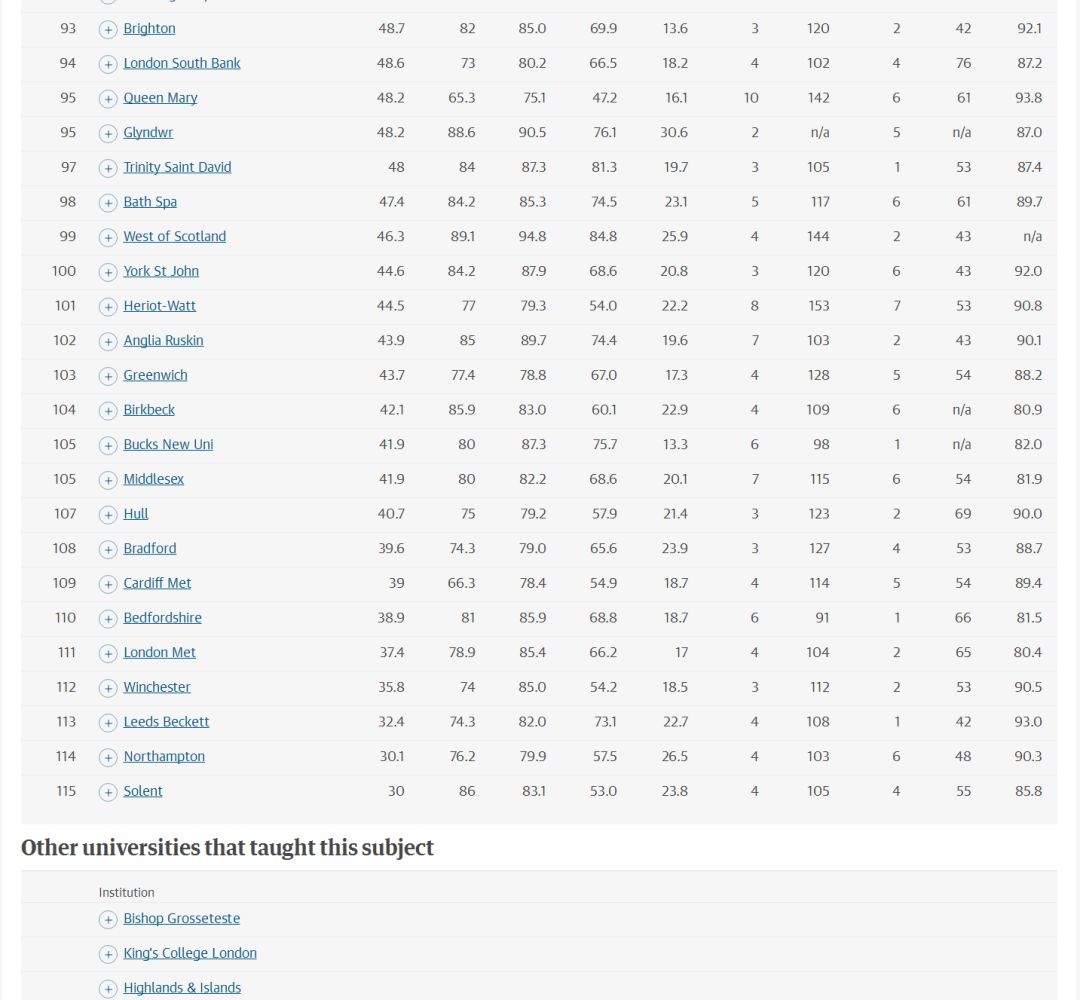Expand the Birkbeck row details
1080x1000 pixels.
107,410
